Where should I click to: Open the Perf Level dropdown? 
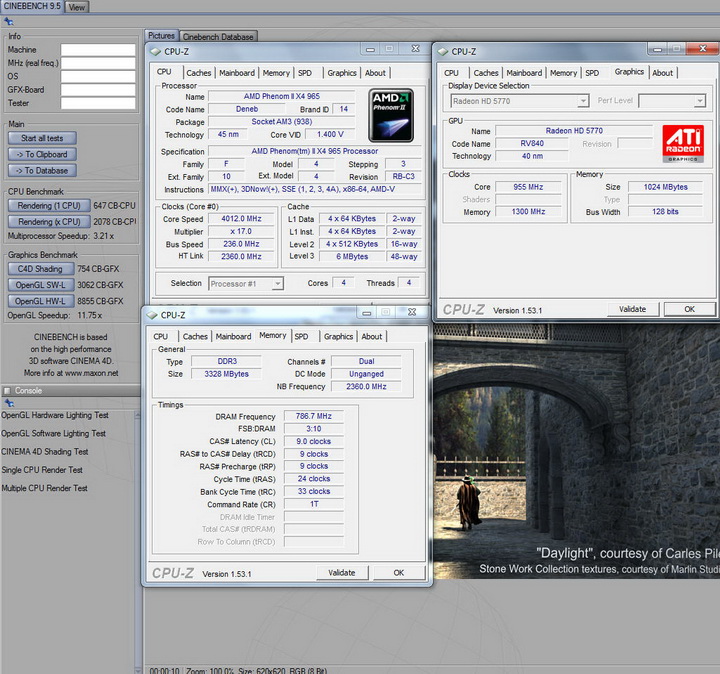[x=671, y=101]
